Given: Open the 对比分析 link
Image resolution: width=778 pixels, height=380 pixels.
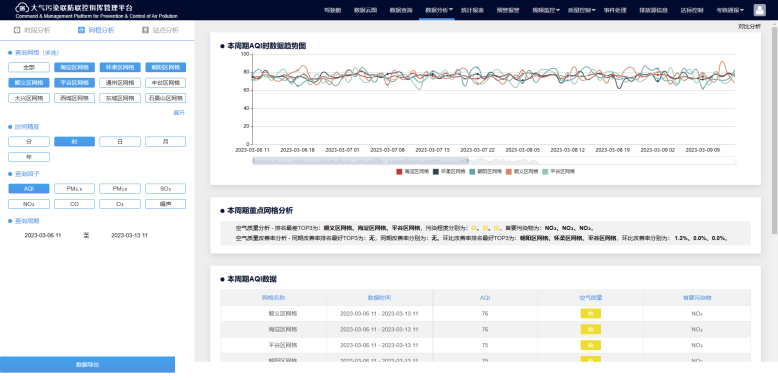Looking at the screenshot, I should click(x=749, y=27).
